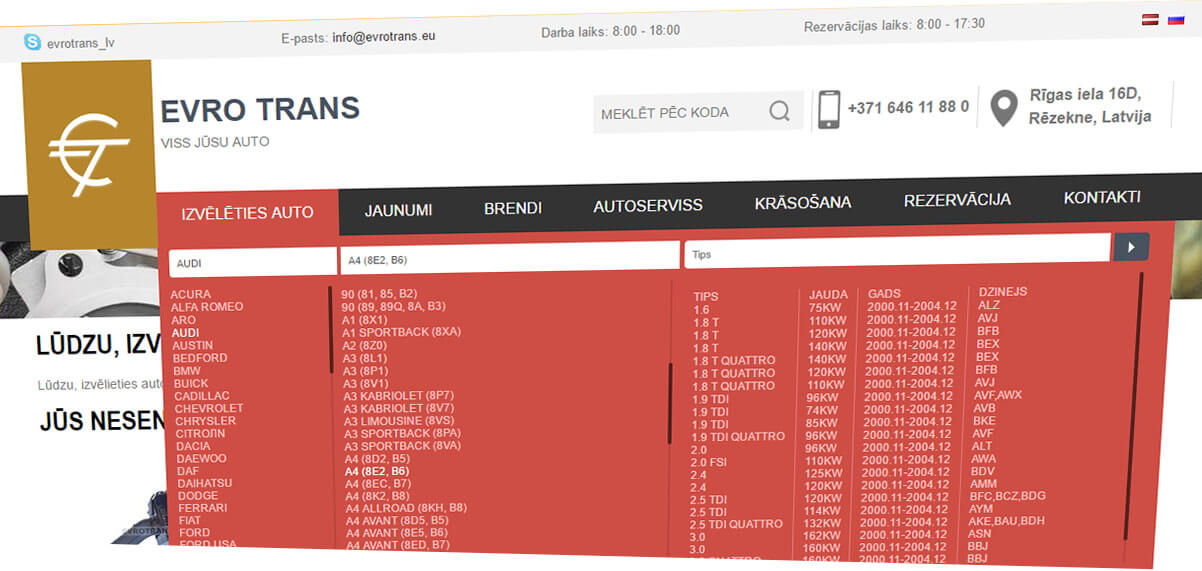Select the 1.6 engine type row
Image resolution: width=1202 pixels, height=571 pixels.
(701, 310)
